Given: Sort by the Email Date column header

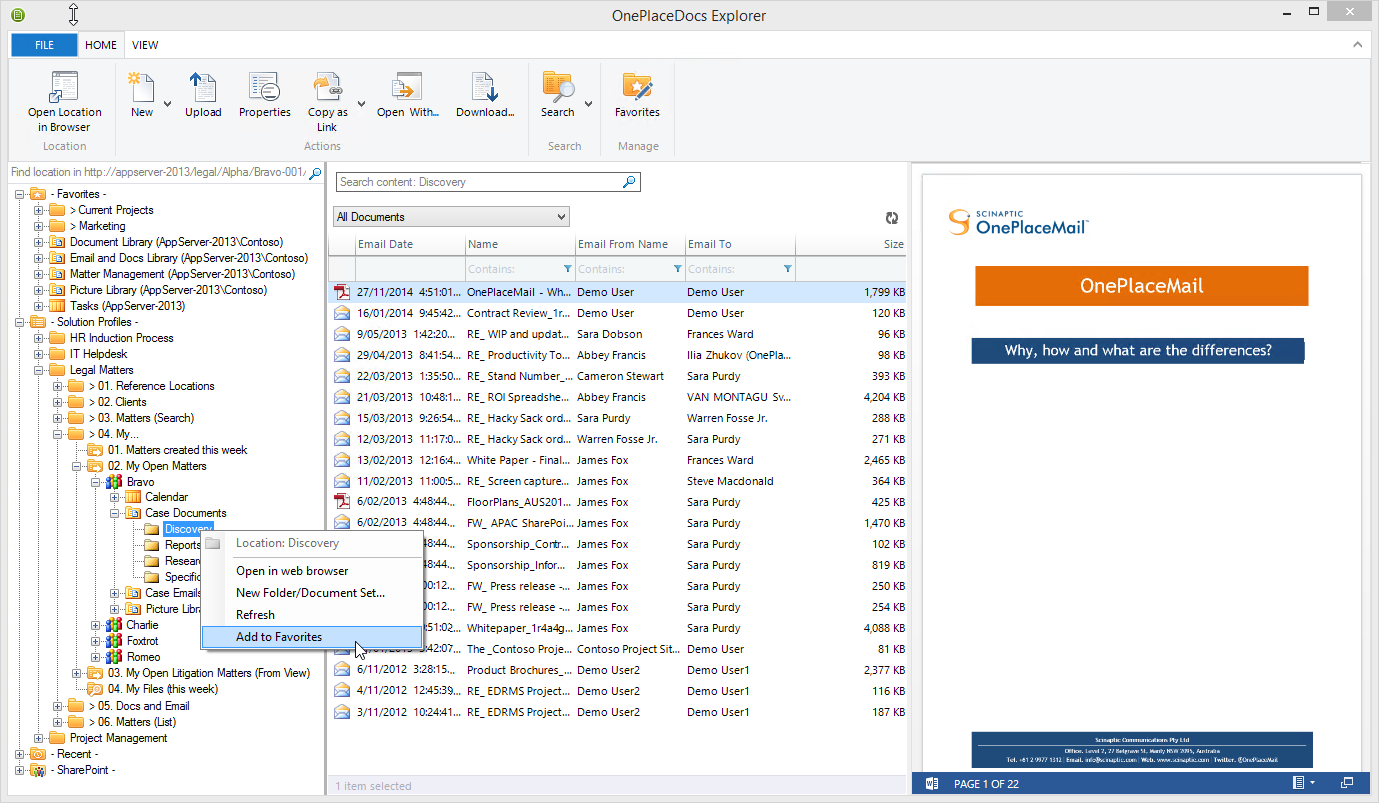Looking at the screenshot, I should 410,244.
